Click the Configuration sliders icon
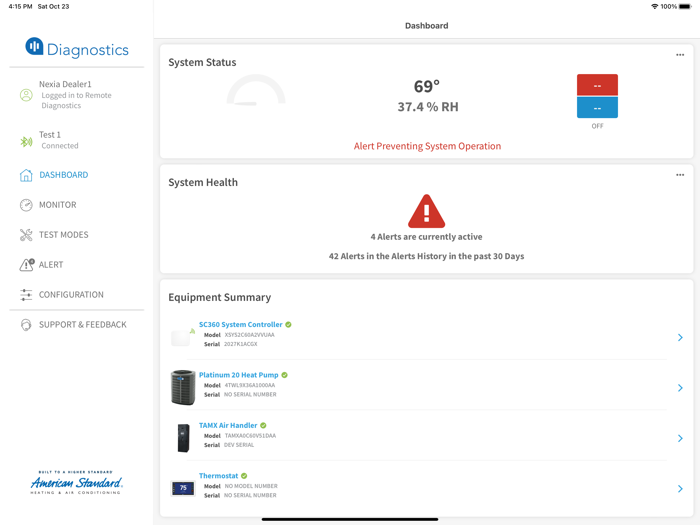700x525 pixels. click(x=26, y=295)
